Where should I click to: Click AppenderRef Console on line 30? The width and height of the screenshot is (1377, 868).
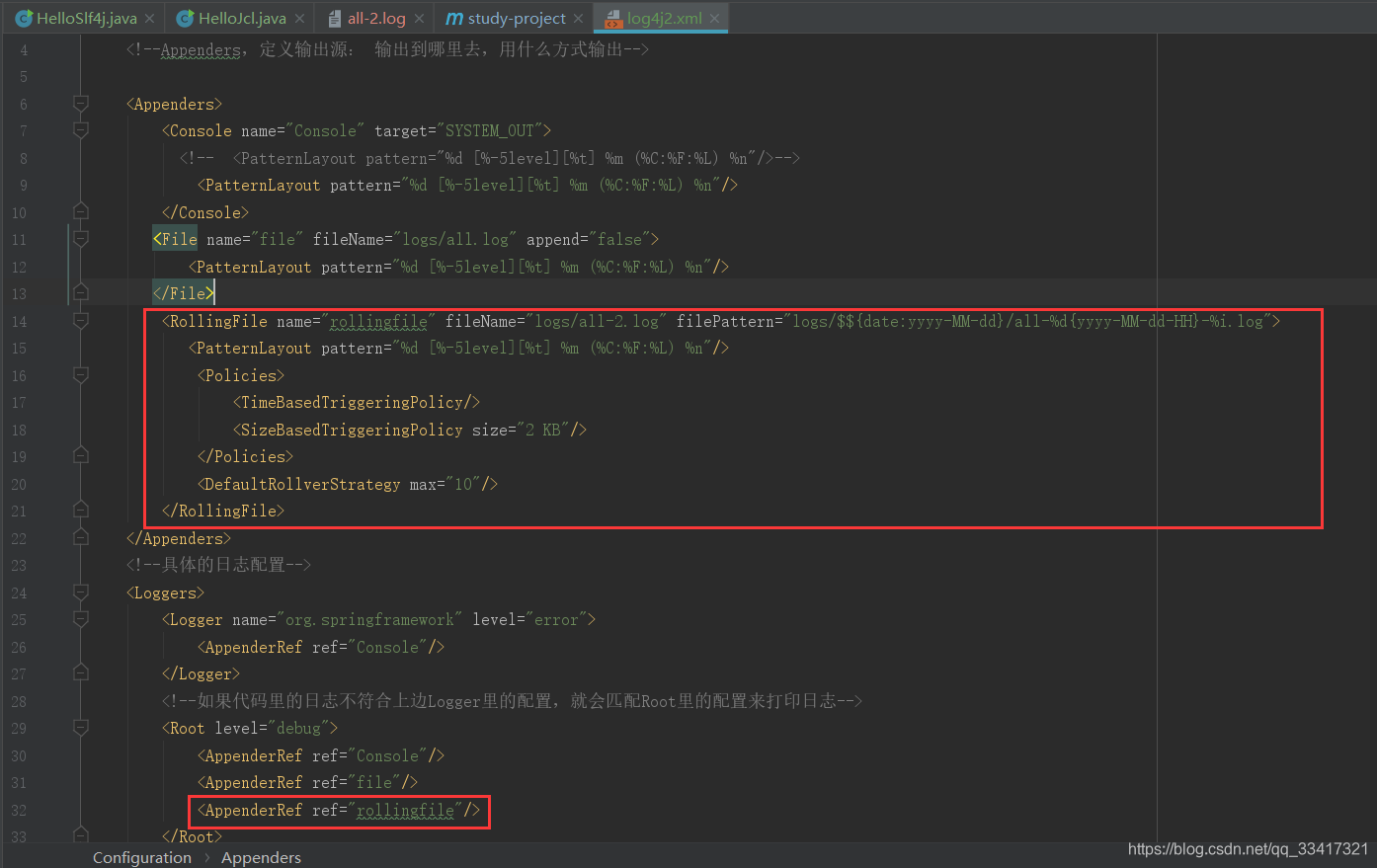[x=321, y=755]
